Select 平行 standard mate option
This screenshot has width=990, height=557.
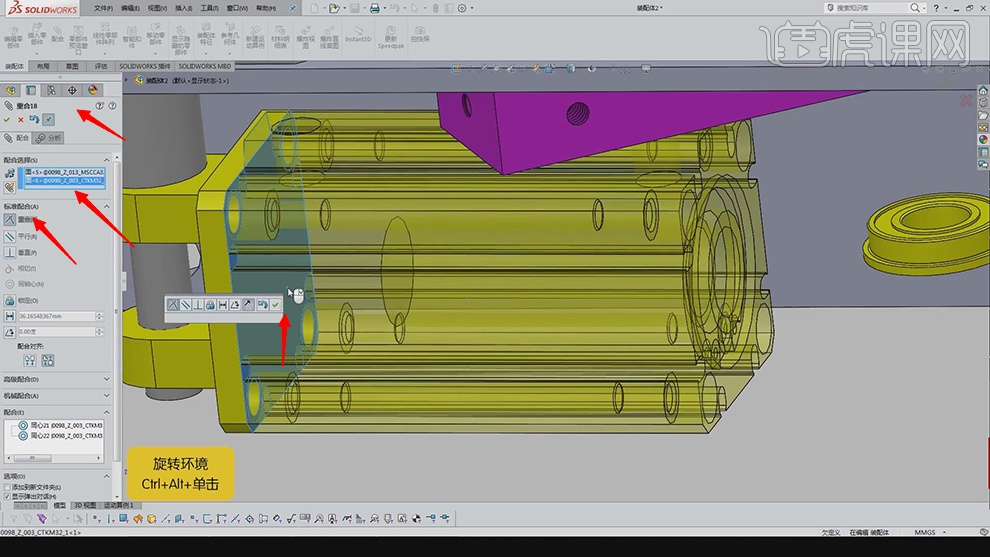tap(27, 236)
